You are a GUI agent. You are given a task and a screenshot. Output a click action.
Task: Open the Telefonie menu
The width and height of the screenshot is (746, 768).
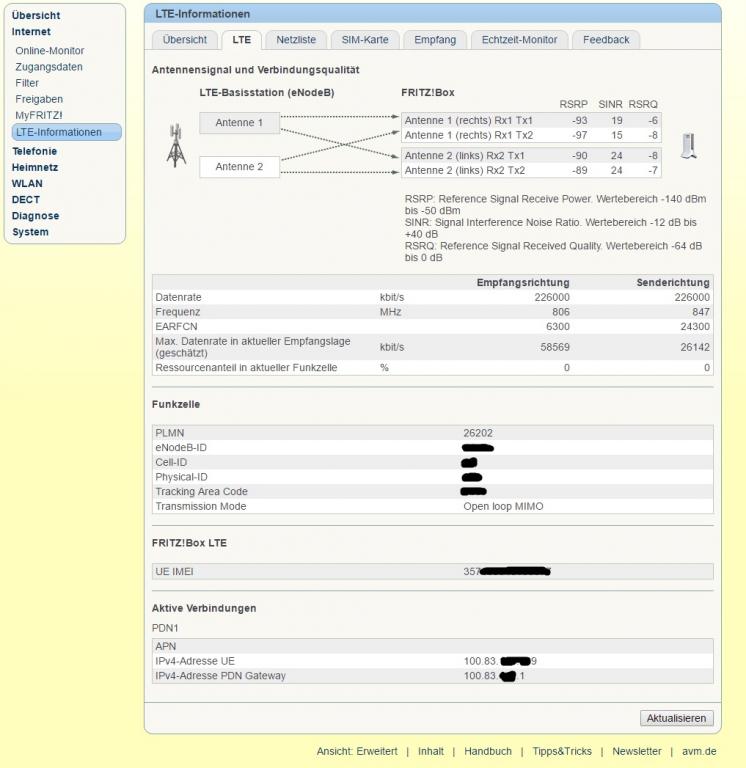tap(34, 151)
